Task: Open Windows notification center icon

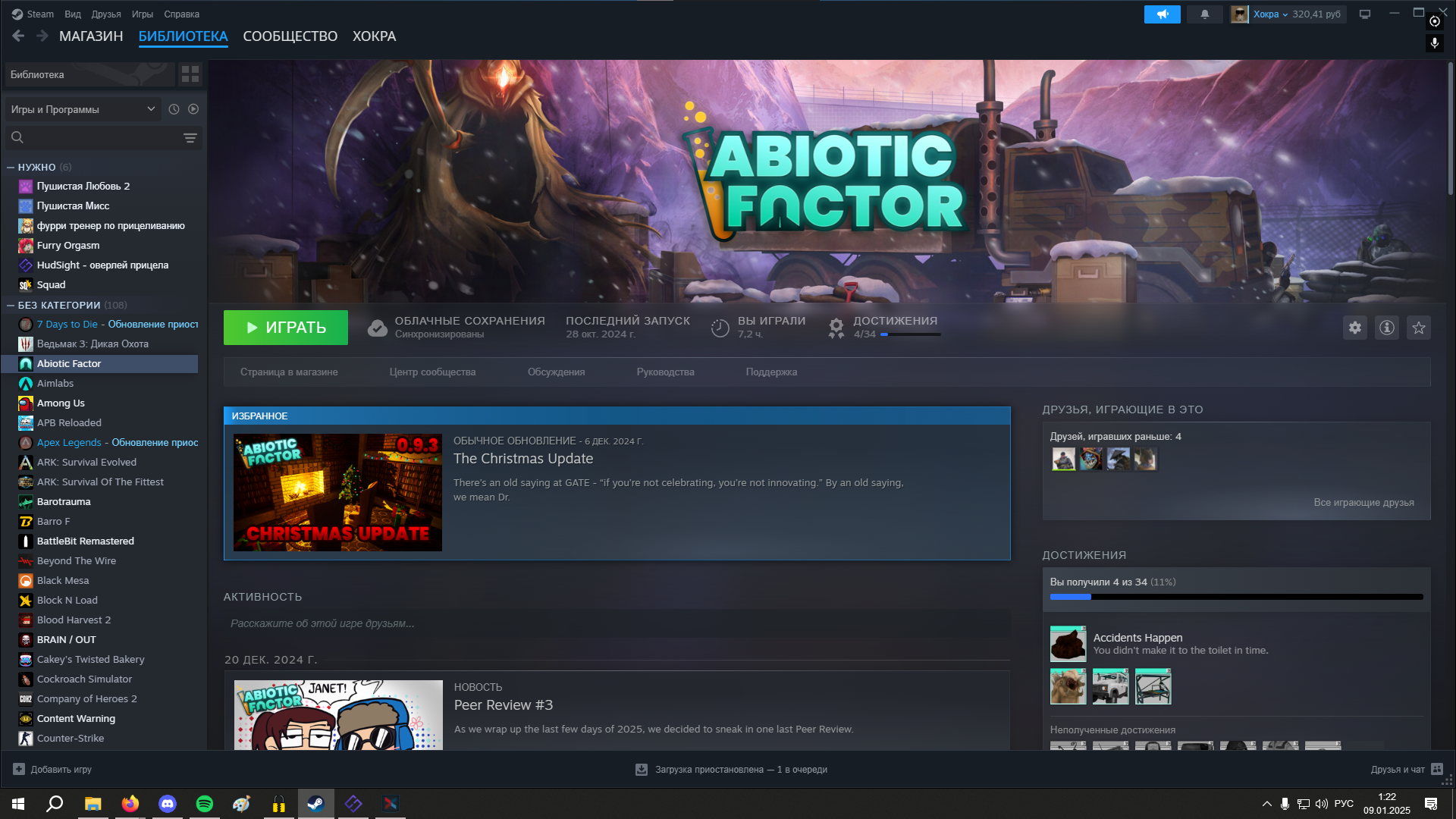Action: pos(1431,804)
